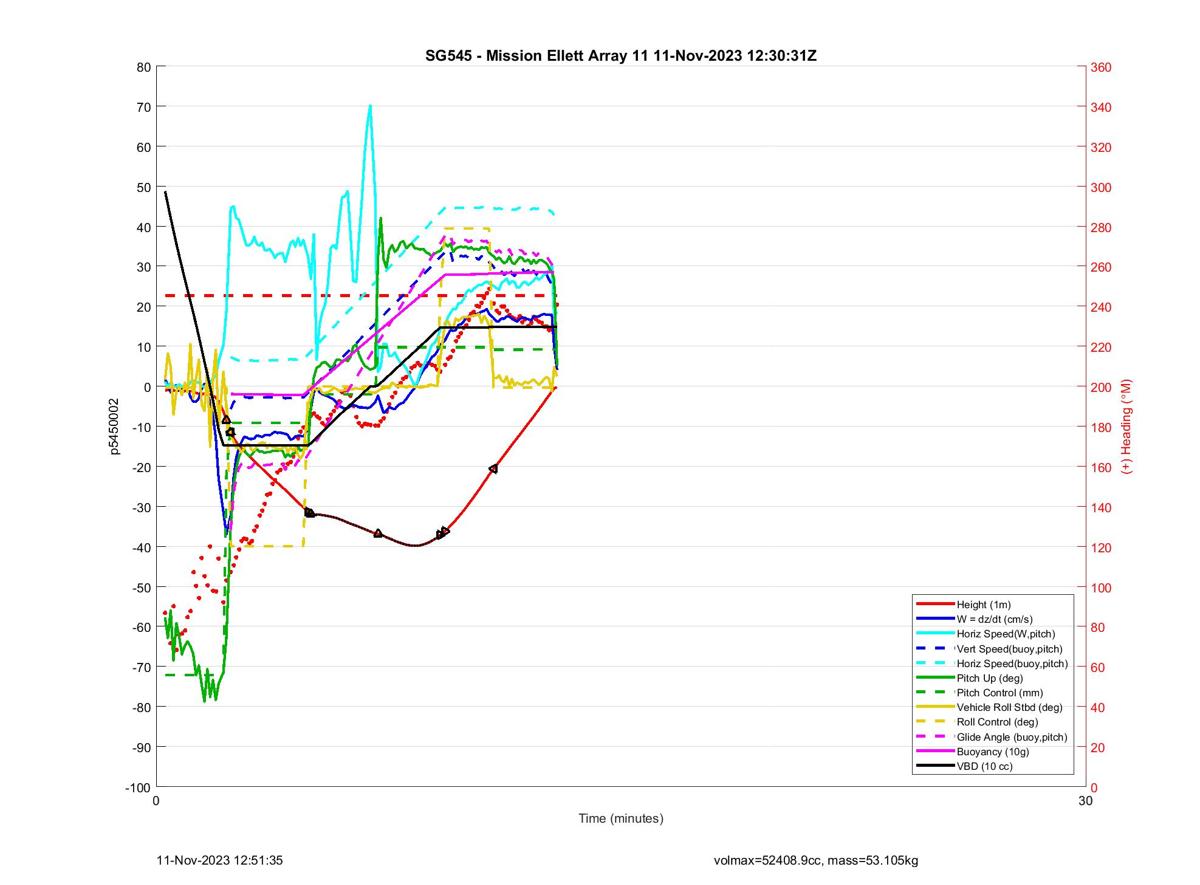Click the left axis tick label "-10"

141,427
